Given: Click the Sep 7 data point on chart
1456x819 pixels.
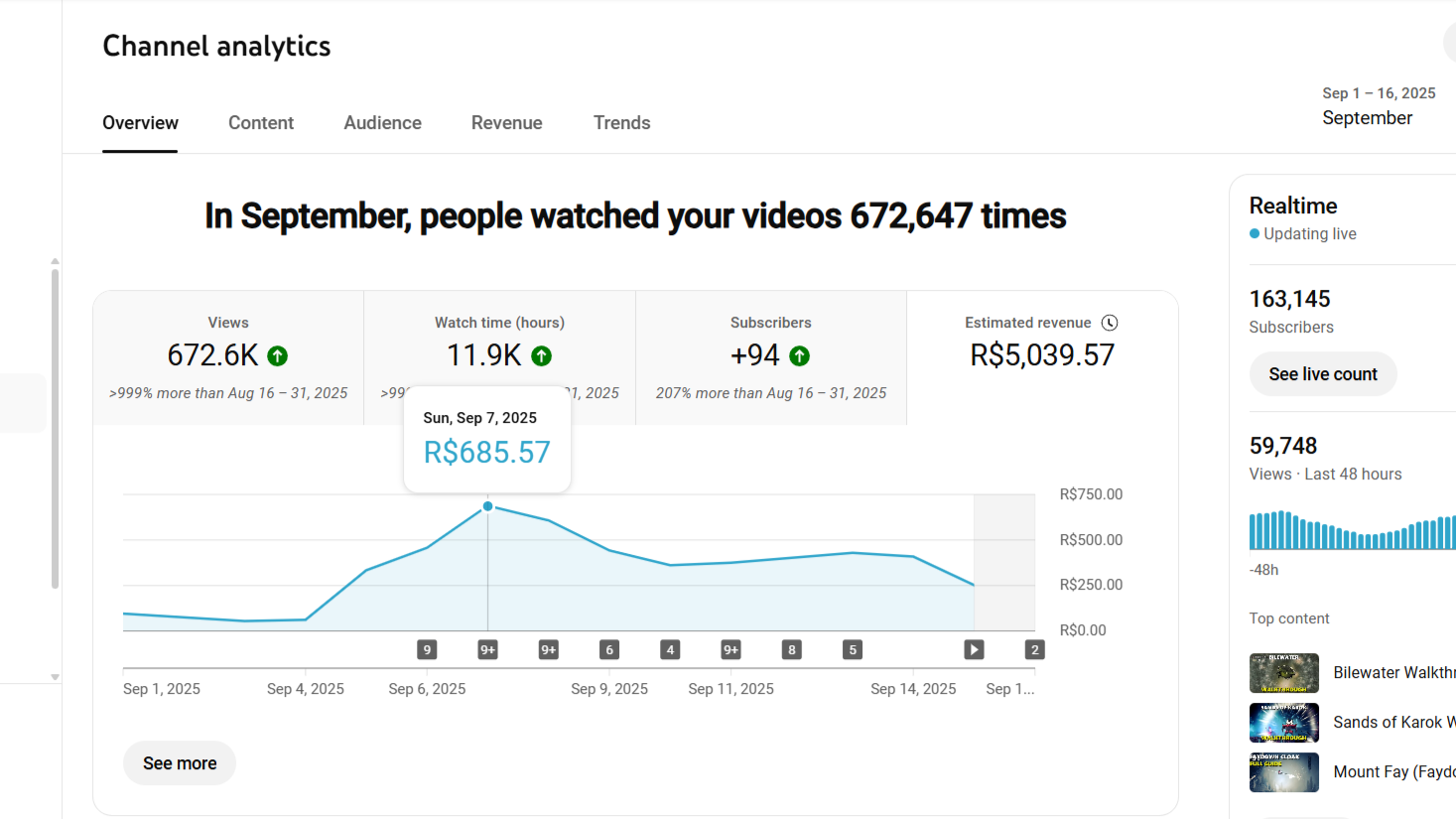Looking at the screenshot, I should pos(487,506).
